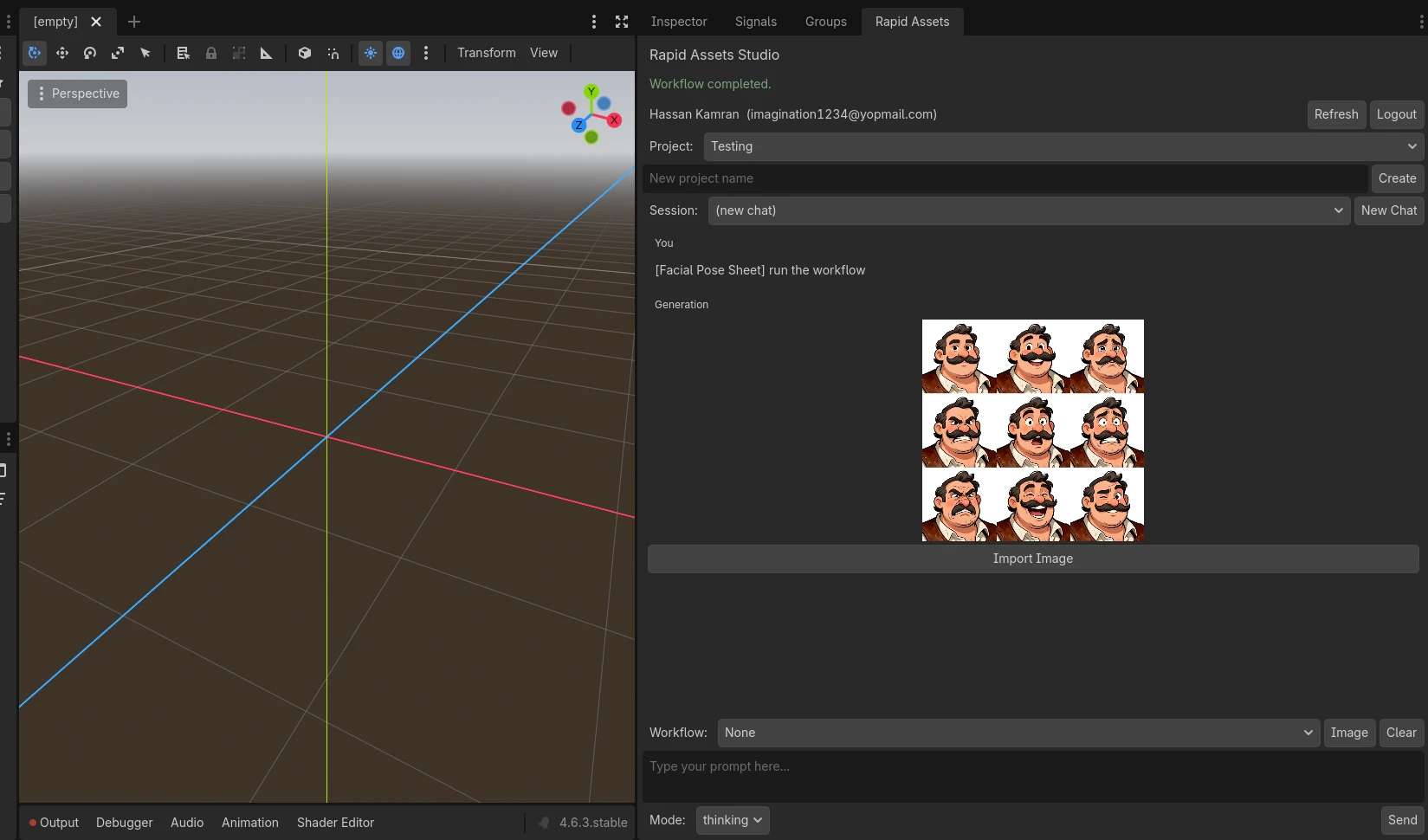Switch to the Signals tab
This screenshot has height=840, width=1428.
point(756,22)
